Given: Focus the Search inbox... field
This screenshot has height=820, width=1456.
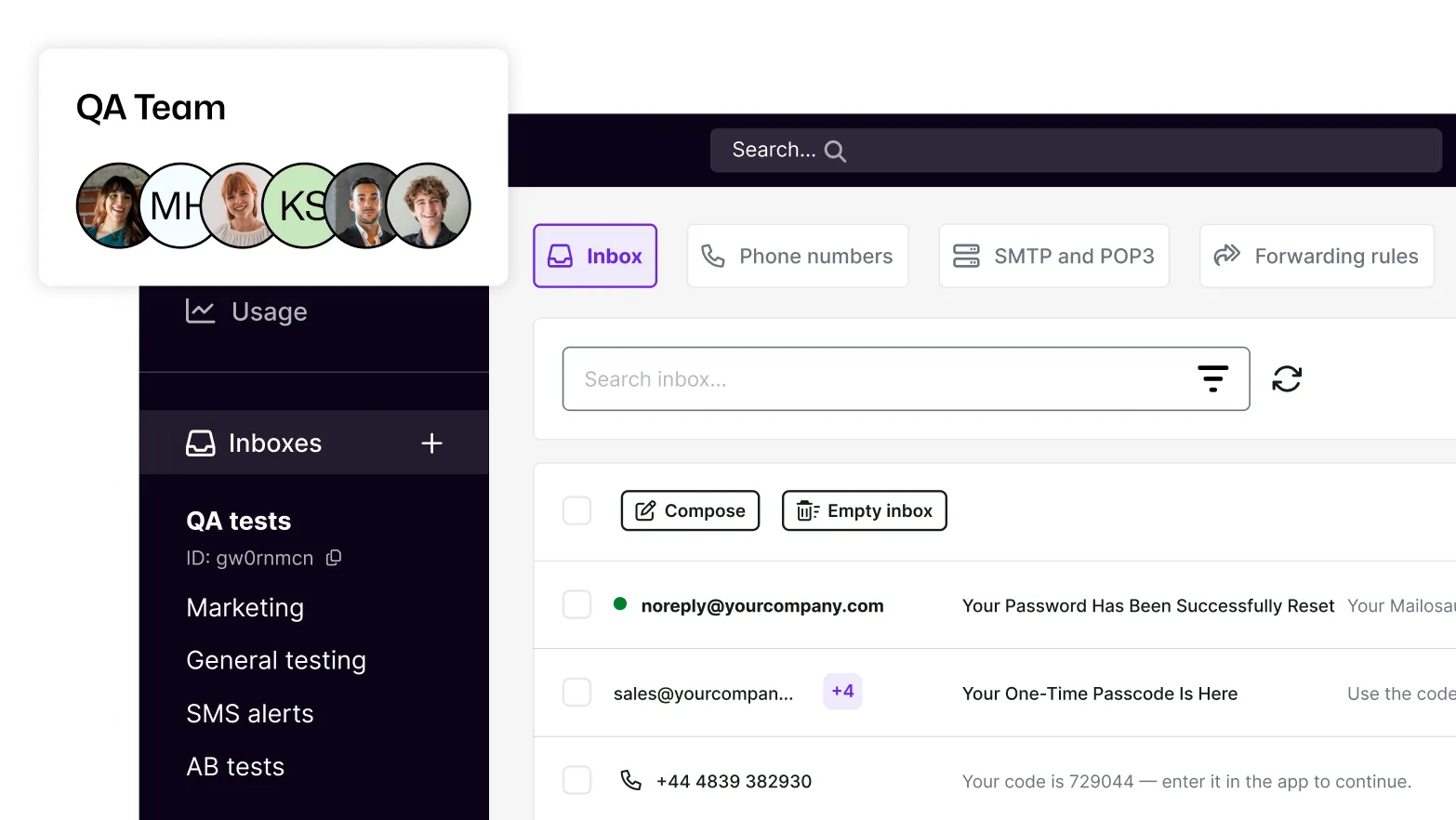Looking at the screenshot, I should tap(906, 378).
